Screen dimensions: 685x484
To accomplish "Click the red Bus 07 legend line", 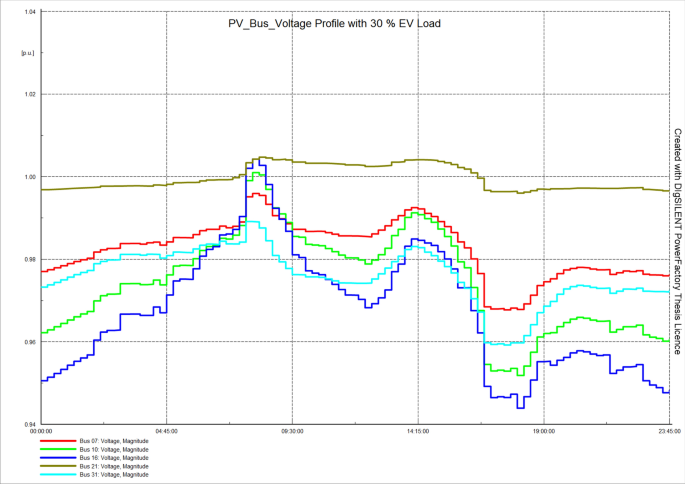I will (58, 440).
